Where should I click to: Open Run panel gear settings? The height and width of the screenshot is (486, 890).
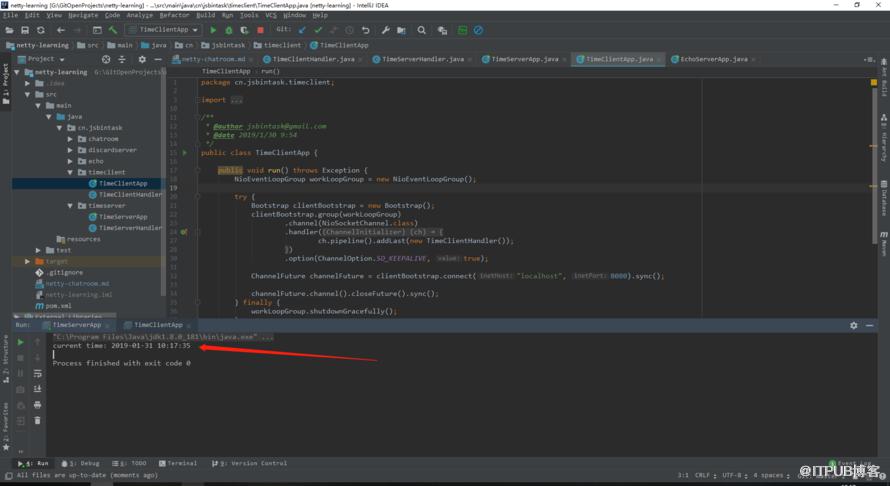(854, 325)
